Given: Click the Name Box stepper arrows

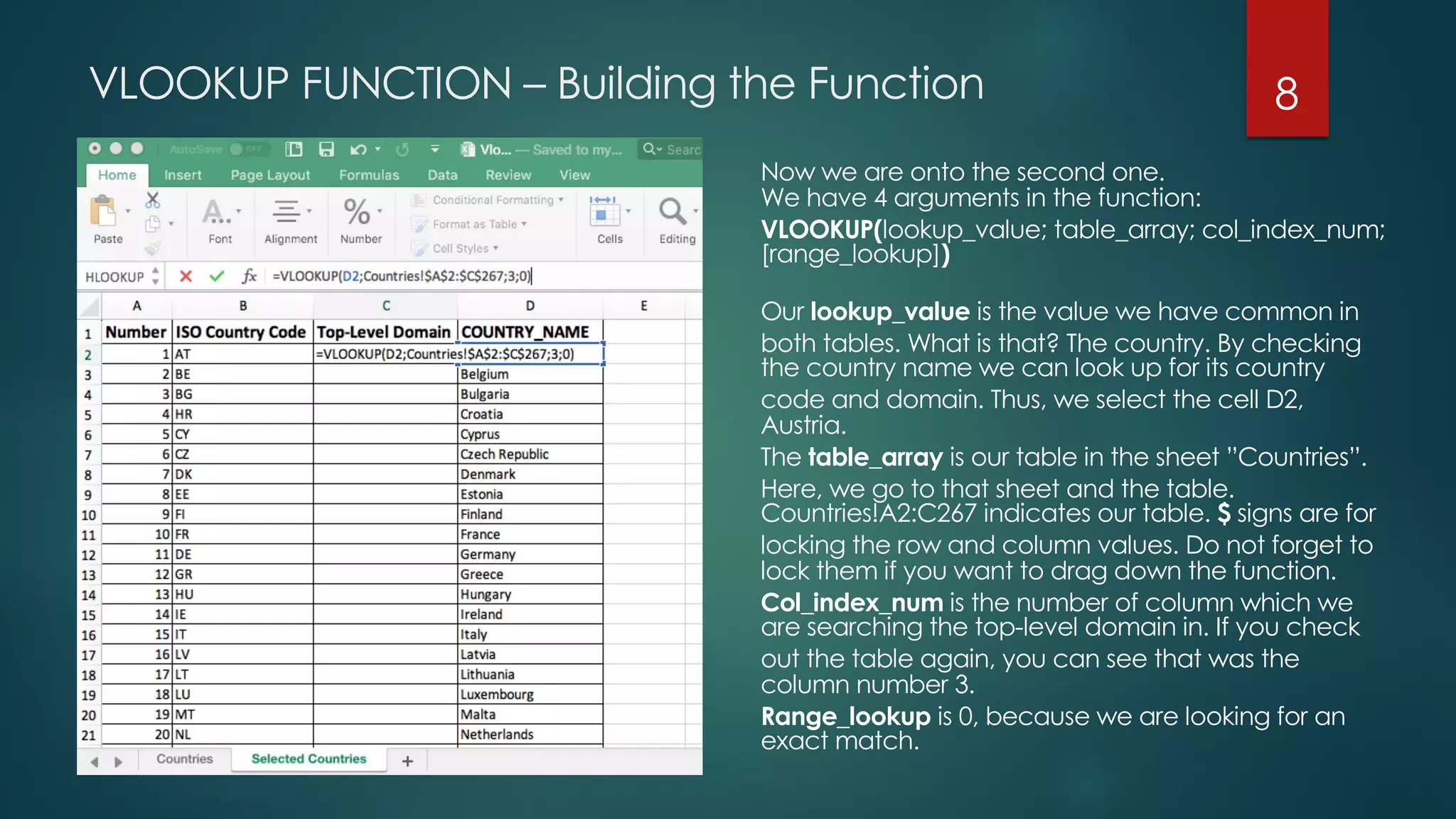Looking at the screenshot, I should [x=156, y=277].
